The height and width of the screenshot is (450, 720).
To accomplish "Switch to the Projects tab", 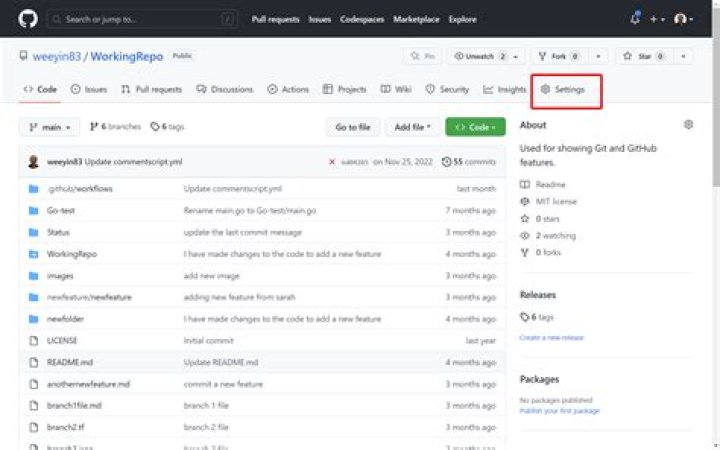I will [344, 89].
